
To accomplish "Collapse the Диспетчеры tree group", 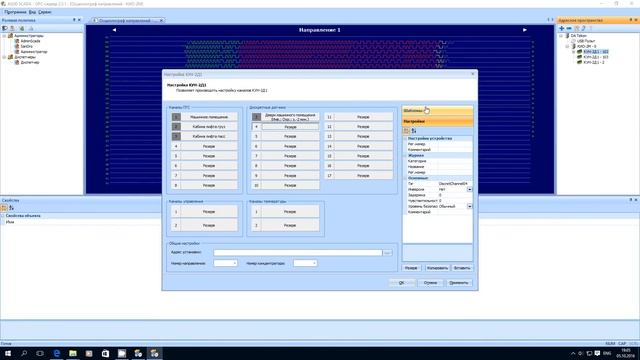I will (4, 57).
